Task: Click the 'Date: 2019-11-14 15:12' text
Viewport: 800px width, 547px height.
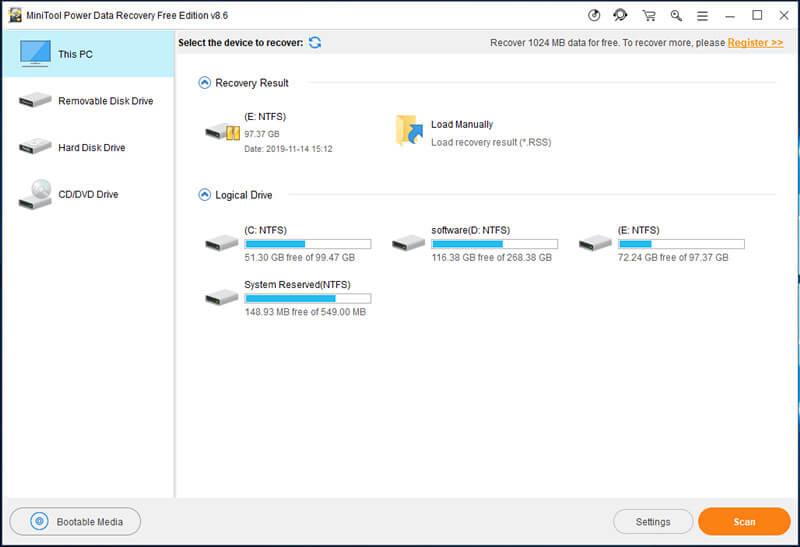Action: (x=288, y=149)
